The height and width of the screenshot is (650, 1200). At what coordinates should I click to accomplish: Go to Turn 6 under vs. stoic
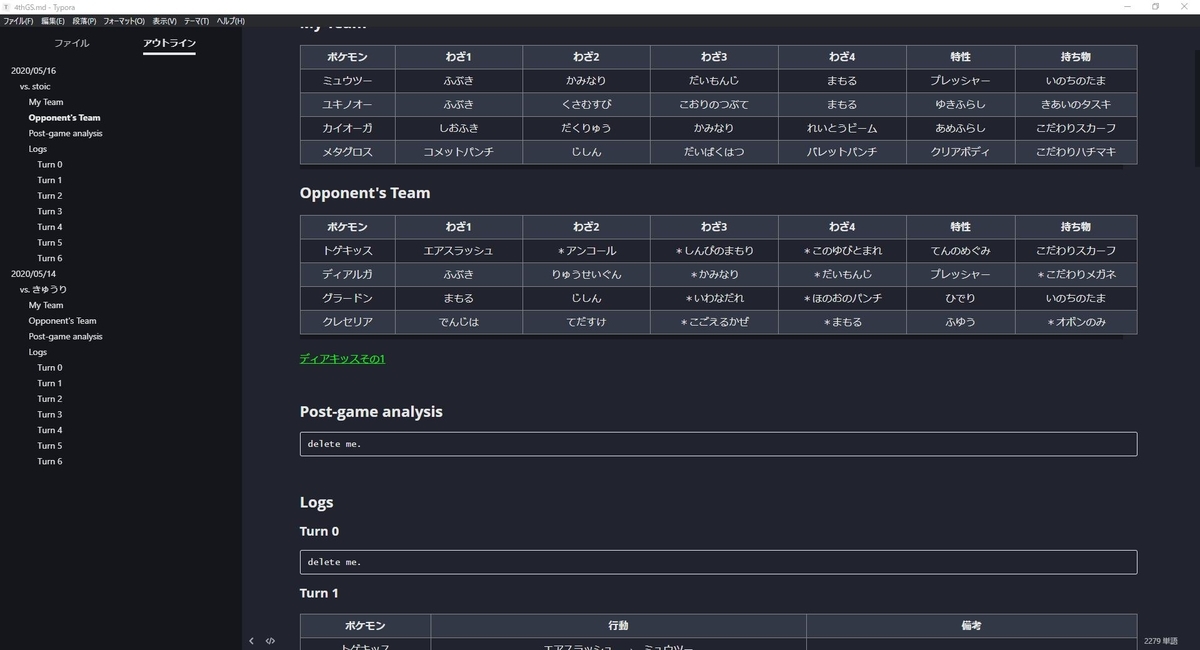[50, 258]
